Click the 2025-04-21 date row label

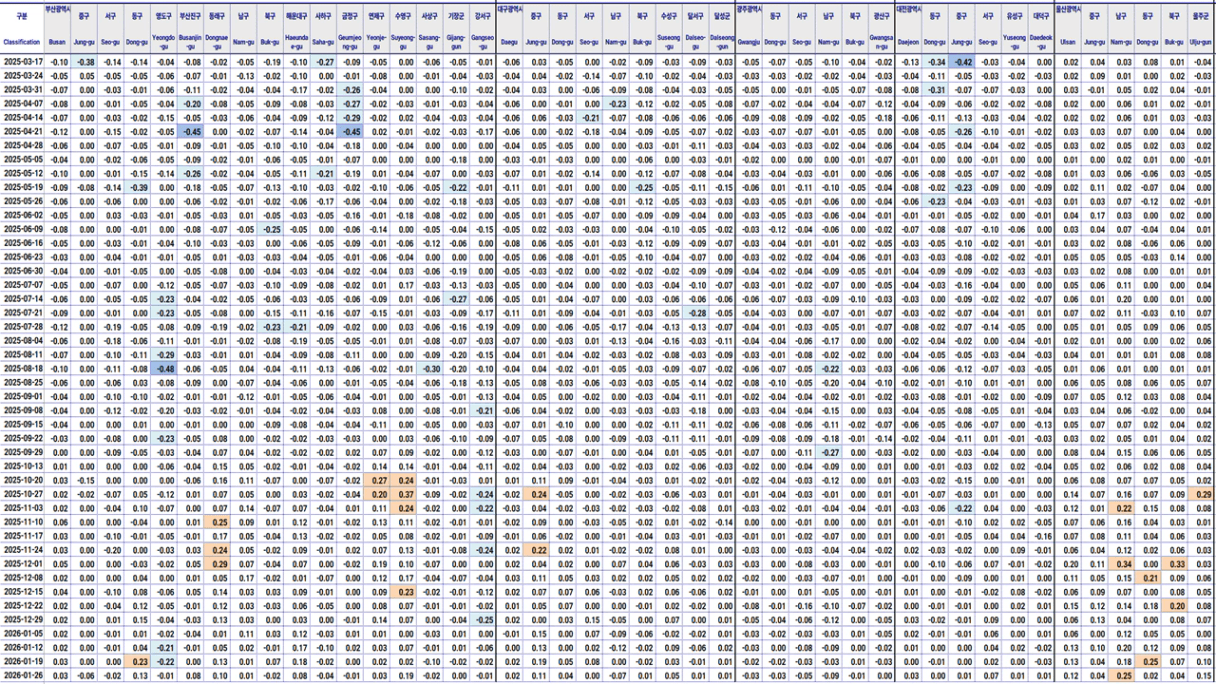pyautogui.click(x=22, y=132)
